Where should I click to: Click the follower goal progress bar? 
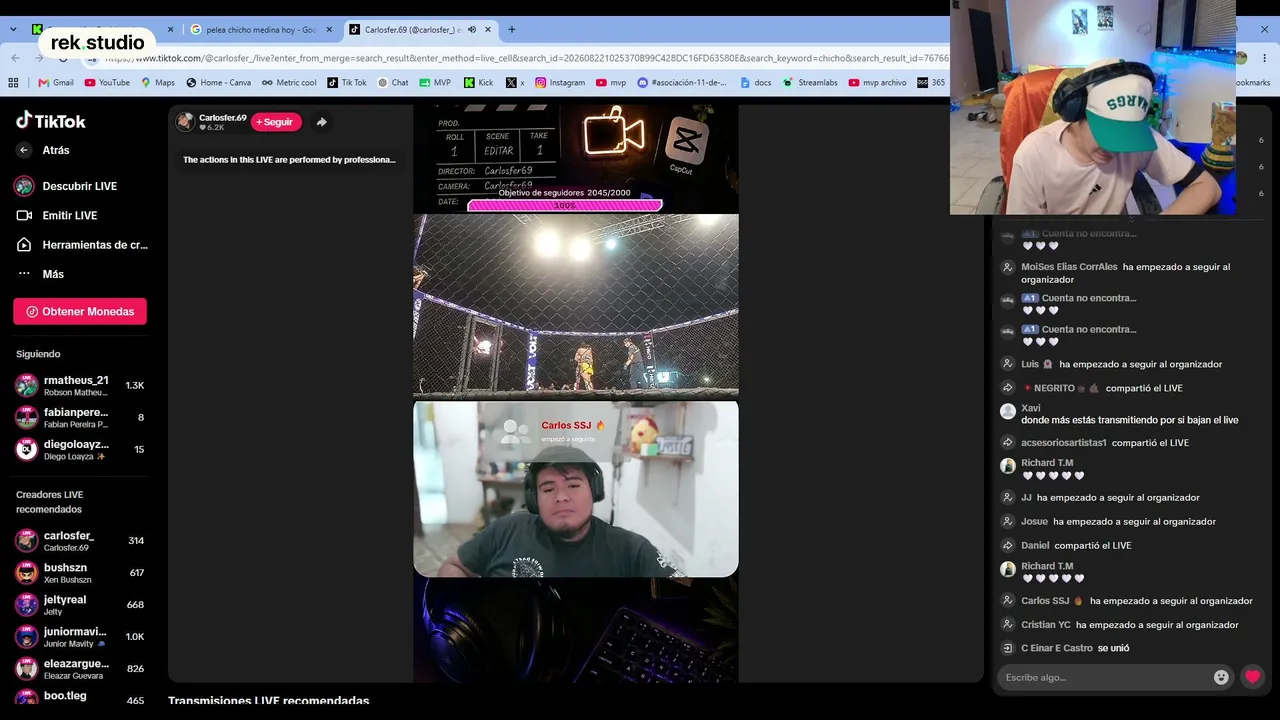point(565,205)
